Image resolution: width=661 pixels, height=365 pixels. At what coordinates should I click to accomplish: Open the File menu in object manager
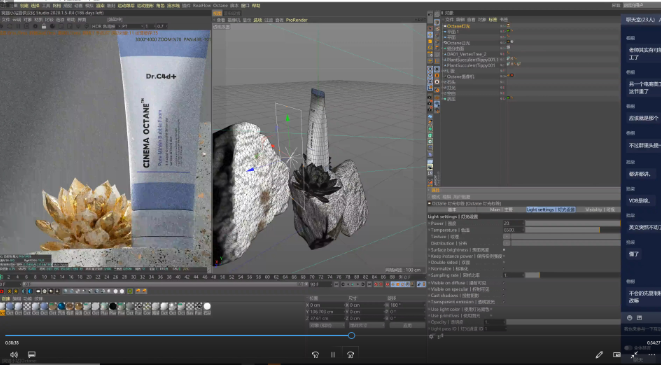[x=449, y=19]
